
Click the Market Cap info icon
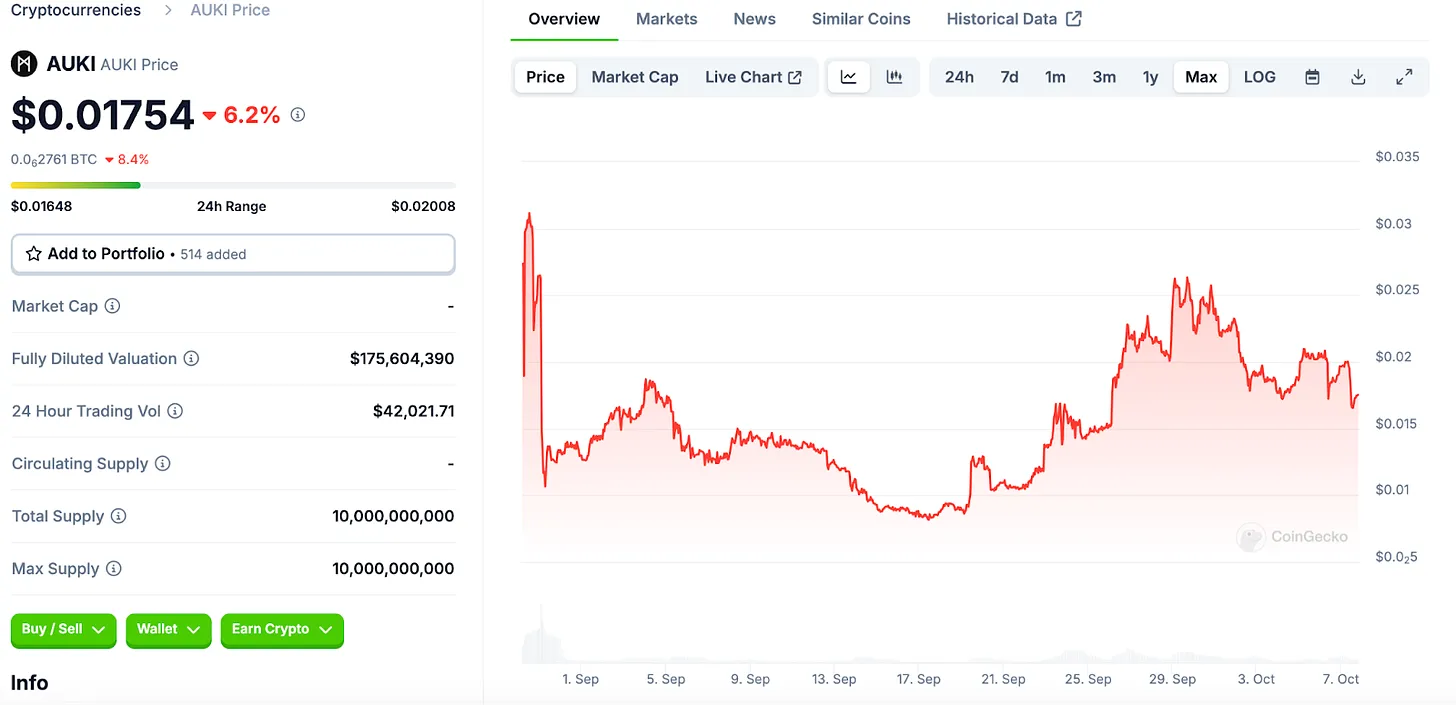[x=113, y=306]
